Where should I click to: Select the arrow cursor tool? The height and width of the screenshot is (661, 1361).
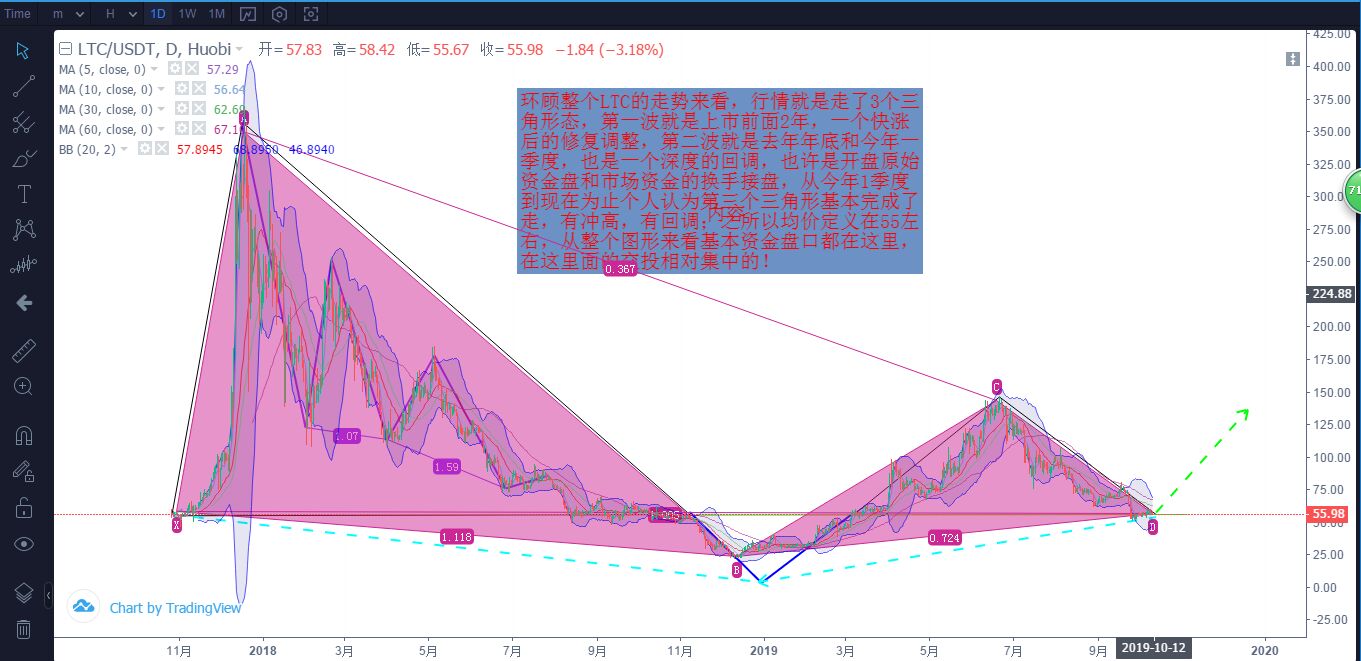point(23,51)
